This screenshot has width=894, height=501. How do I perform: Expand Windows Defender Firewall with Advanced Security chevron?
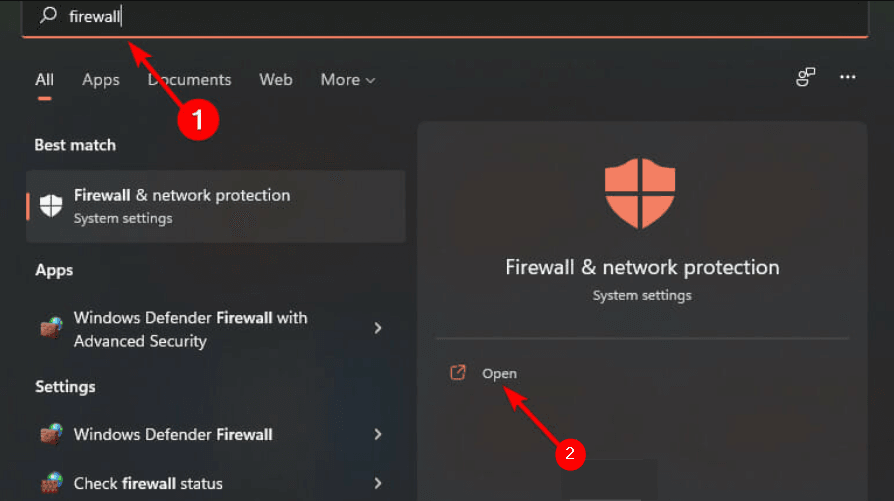point(378,328)
